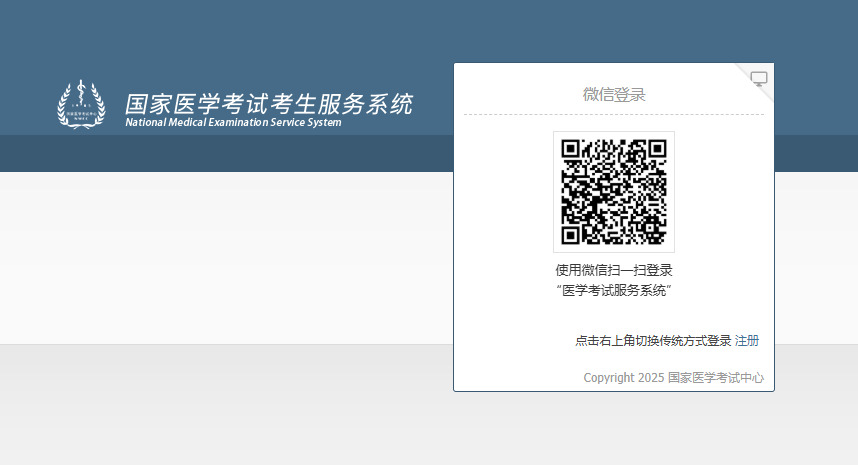Click the 使用微信扫一扫登录 instruction text
858x465 pixels.
pyautogui.click(x=614, y=270)
